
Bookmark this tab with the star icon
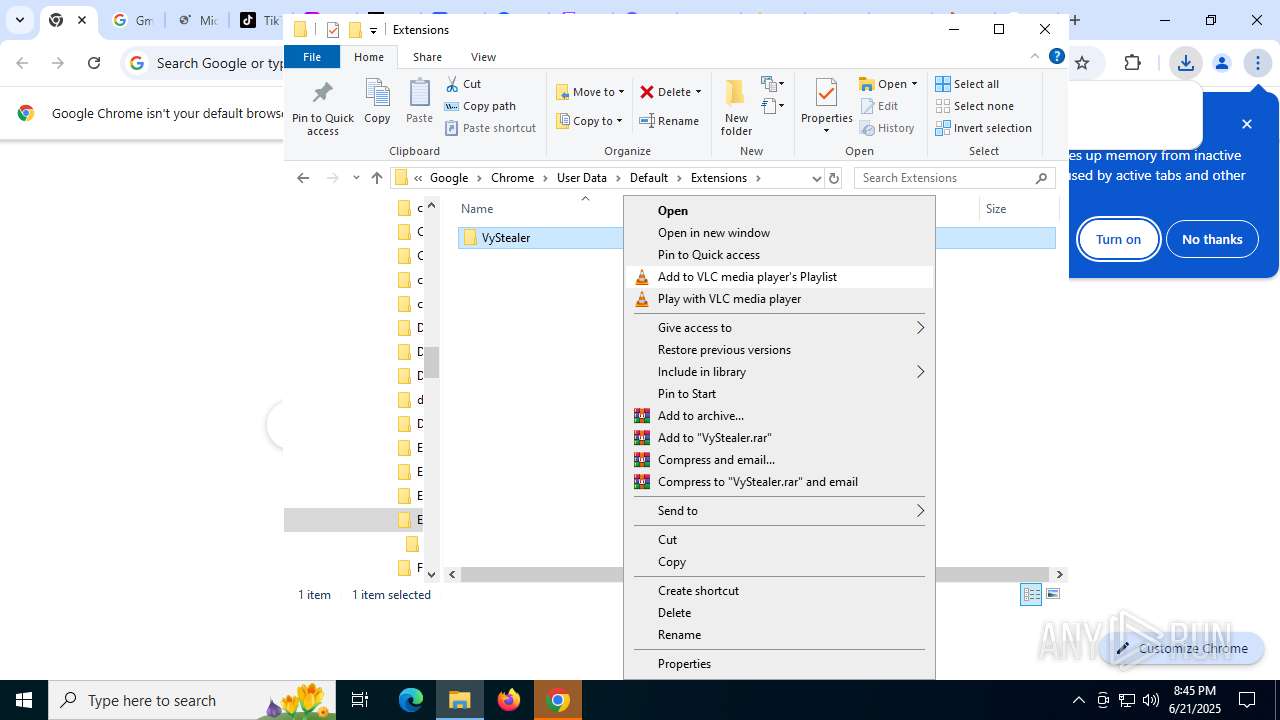tap(1082, 63)
